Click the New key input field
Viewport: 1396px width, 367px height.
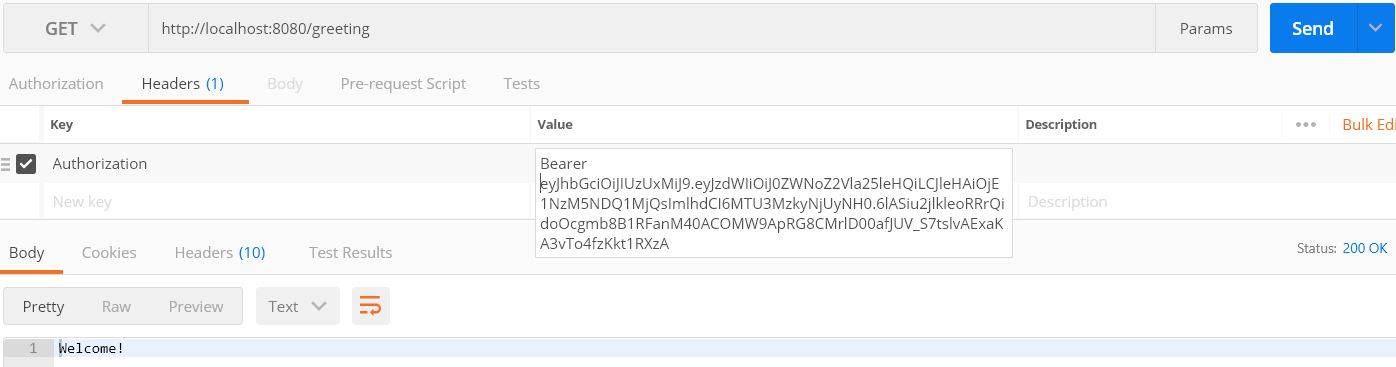pos(286,202)
